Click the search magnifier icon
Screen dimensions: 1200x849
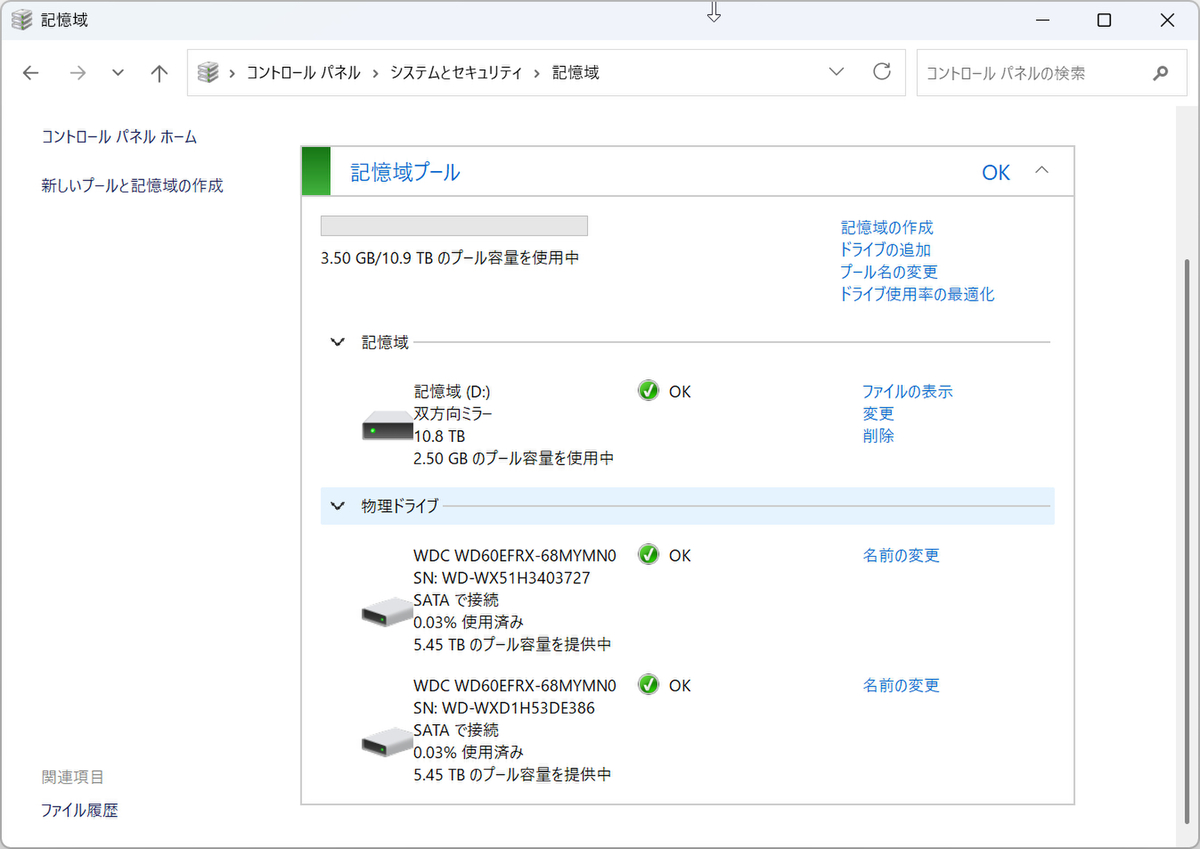coord(1161,73)
